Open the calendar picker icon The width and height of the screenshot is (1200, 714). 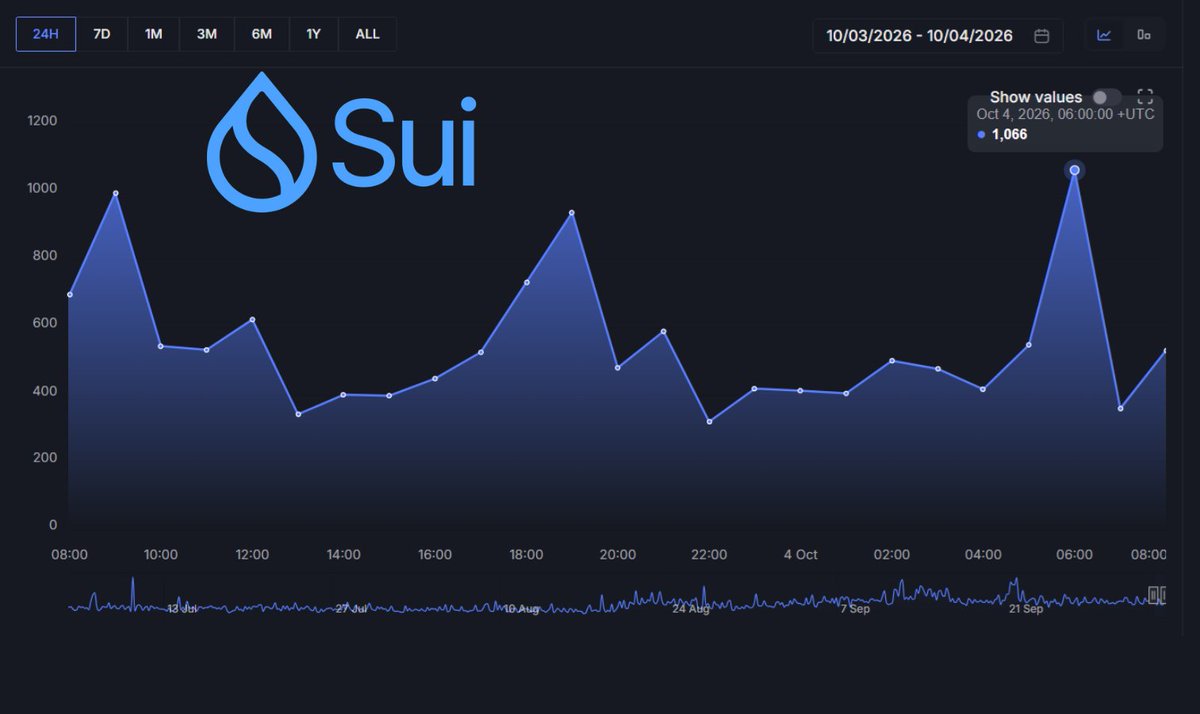[1041, 36]
